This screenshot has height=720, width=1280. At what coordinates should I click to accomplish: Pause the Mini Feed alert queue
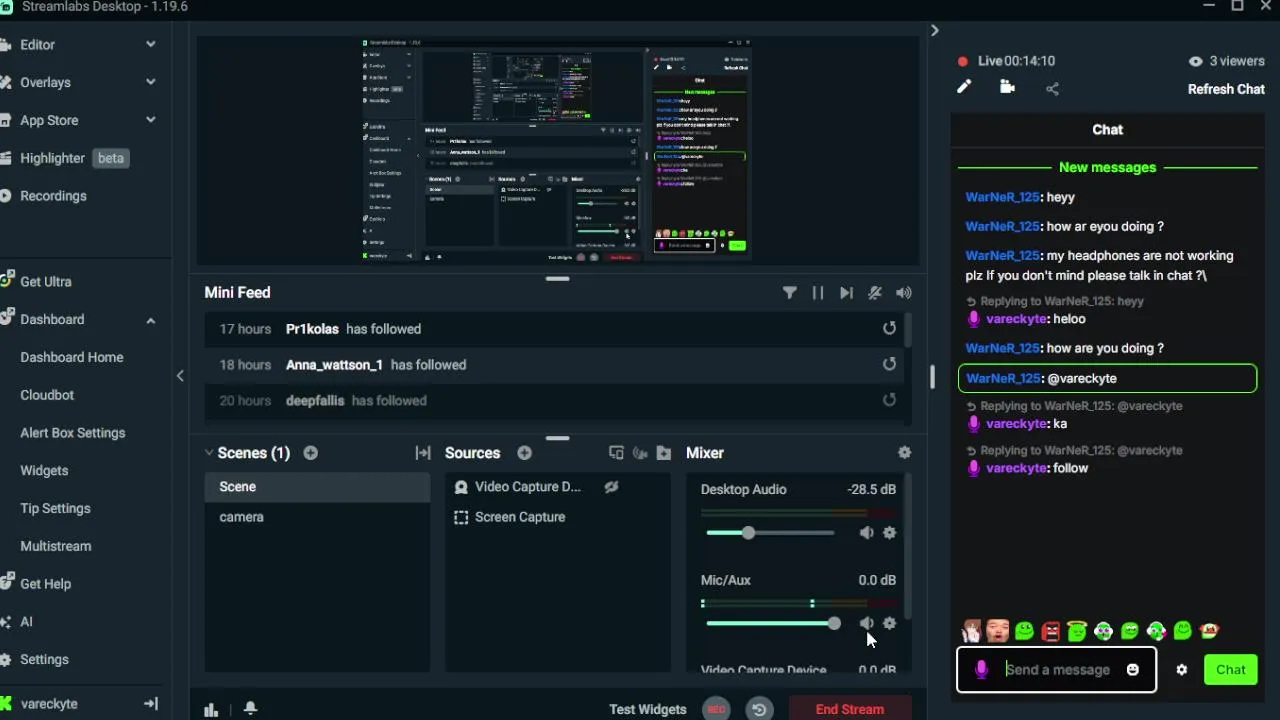click(x=818, y=293)
